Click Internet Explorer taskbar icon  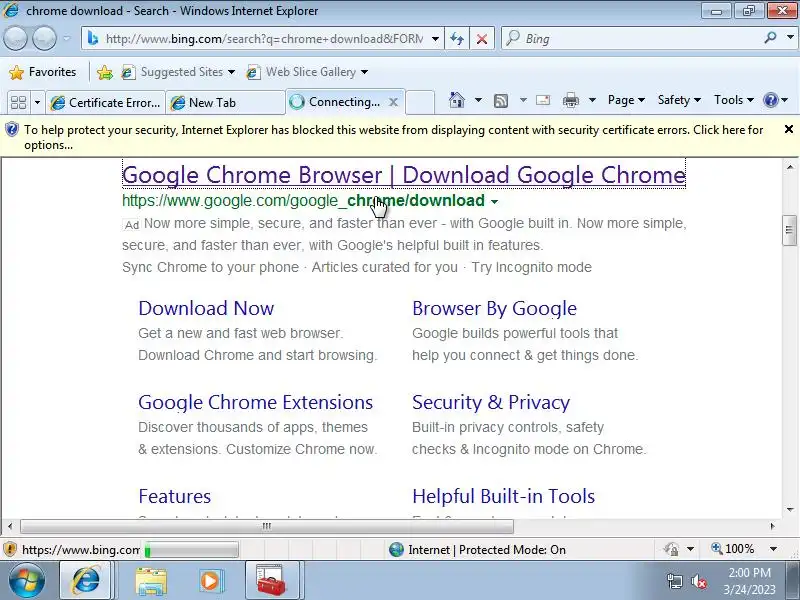pos(86,580)
